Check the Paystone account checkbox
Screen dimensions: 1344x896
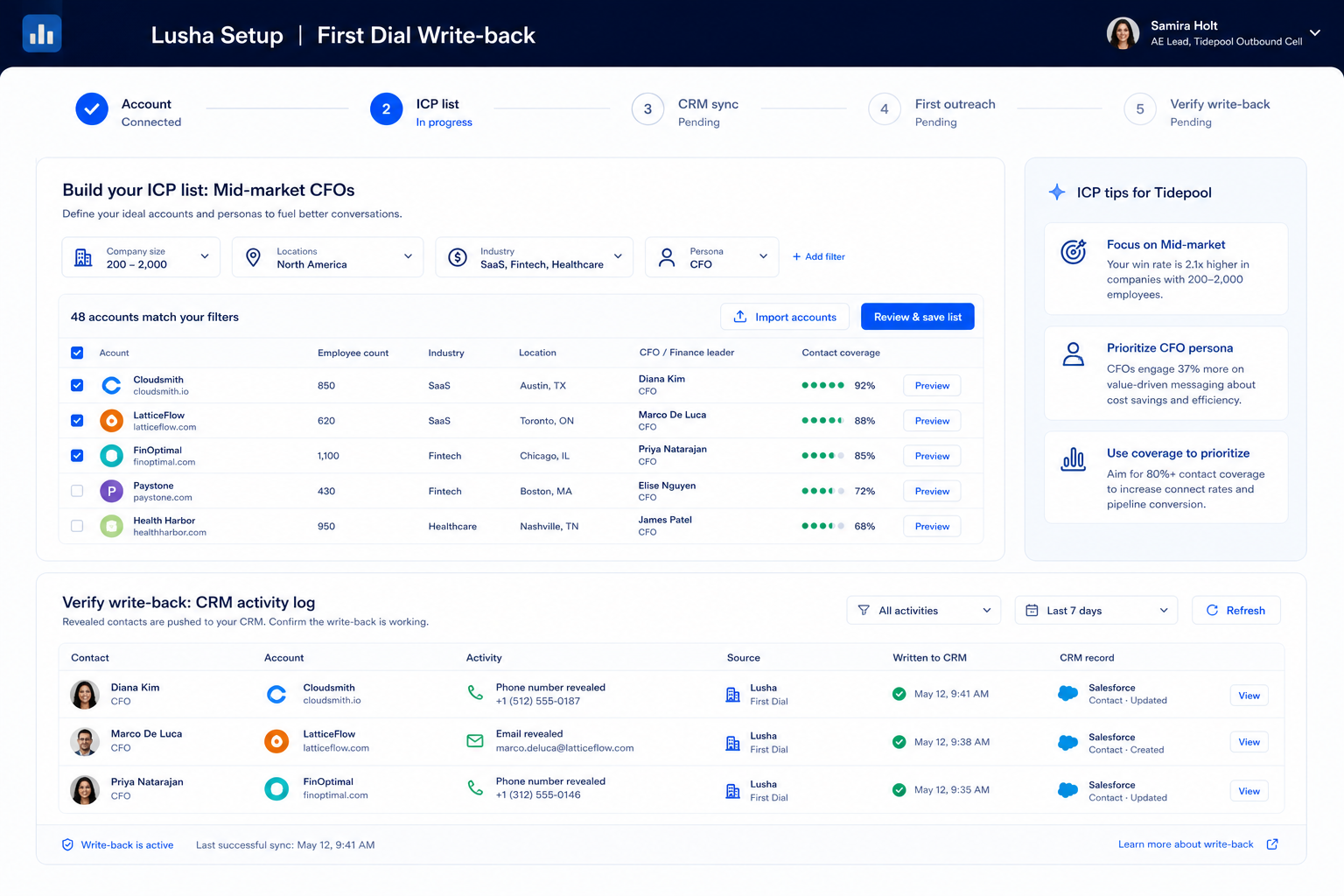pos(77,491)
